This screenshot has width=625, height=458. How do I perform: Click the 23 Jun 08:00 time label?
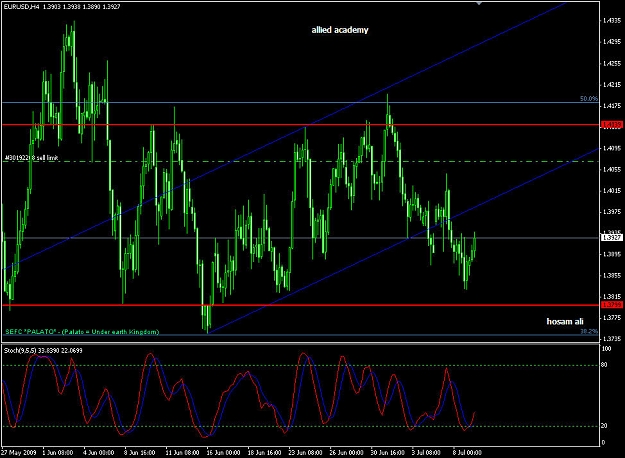[305, 452]
